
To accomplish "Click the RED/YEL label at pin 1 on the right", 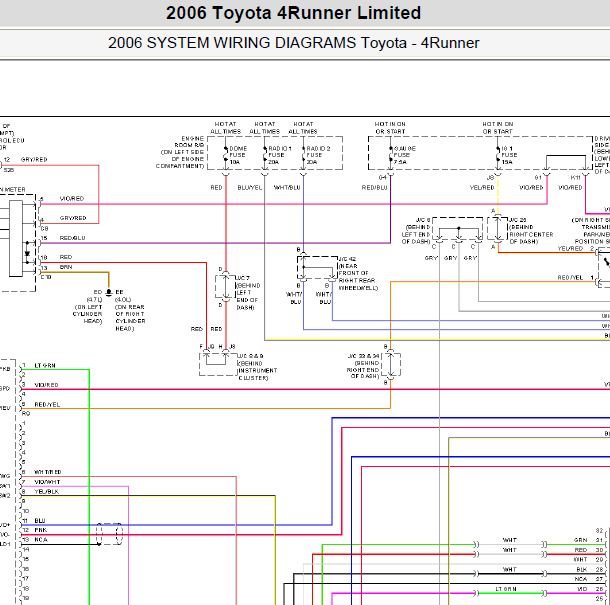I will (570, 277).
